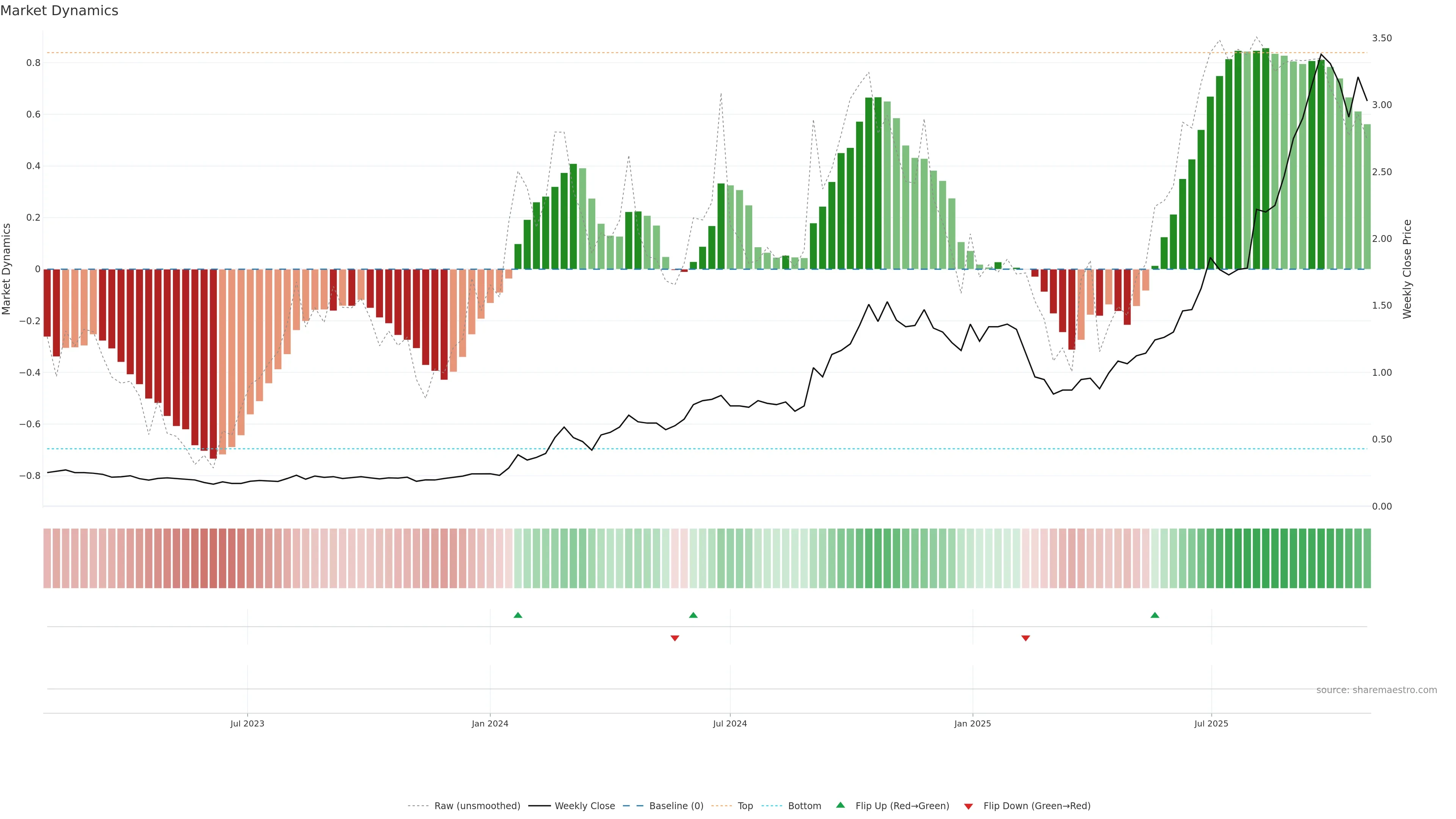Click the Market Dynamics chart title
Viewport: 1456px width, 819px height.
tap(60, 11)
